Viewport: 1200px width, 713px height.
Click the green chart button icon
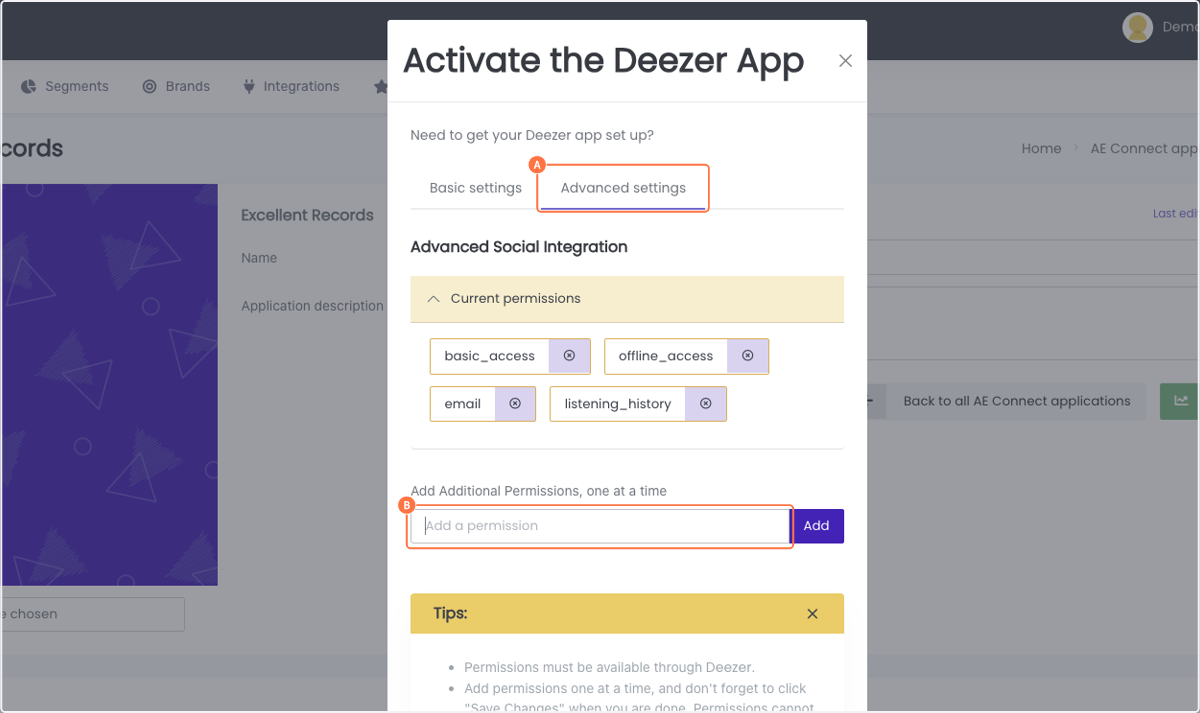click(1181, 401)
